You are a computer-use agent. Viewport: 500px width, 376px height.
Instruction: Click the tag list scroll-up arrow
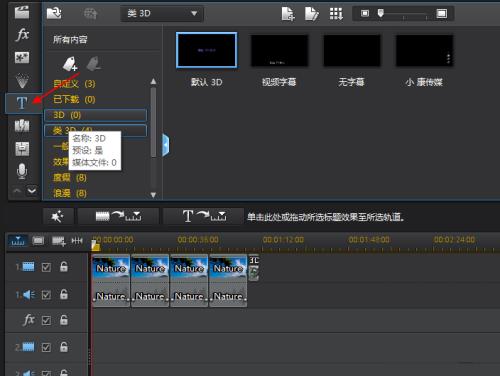[153, 81]
